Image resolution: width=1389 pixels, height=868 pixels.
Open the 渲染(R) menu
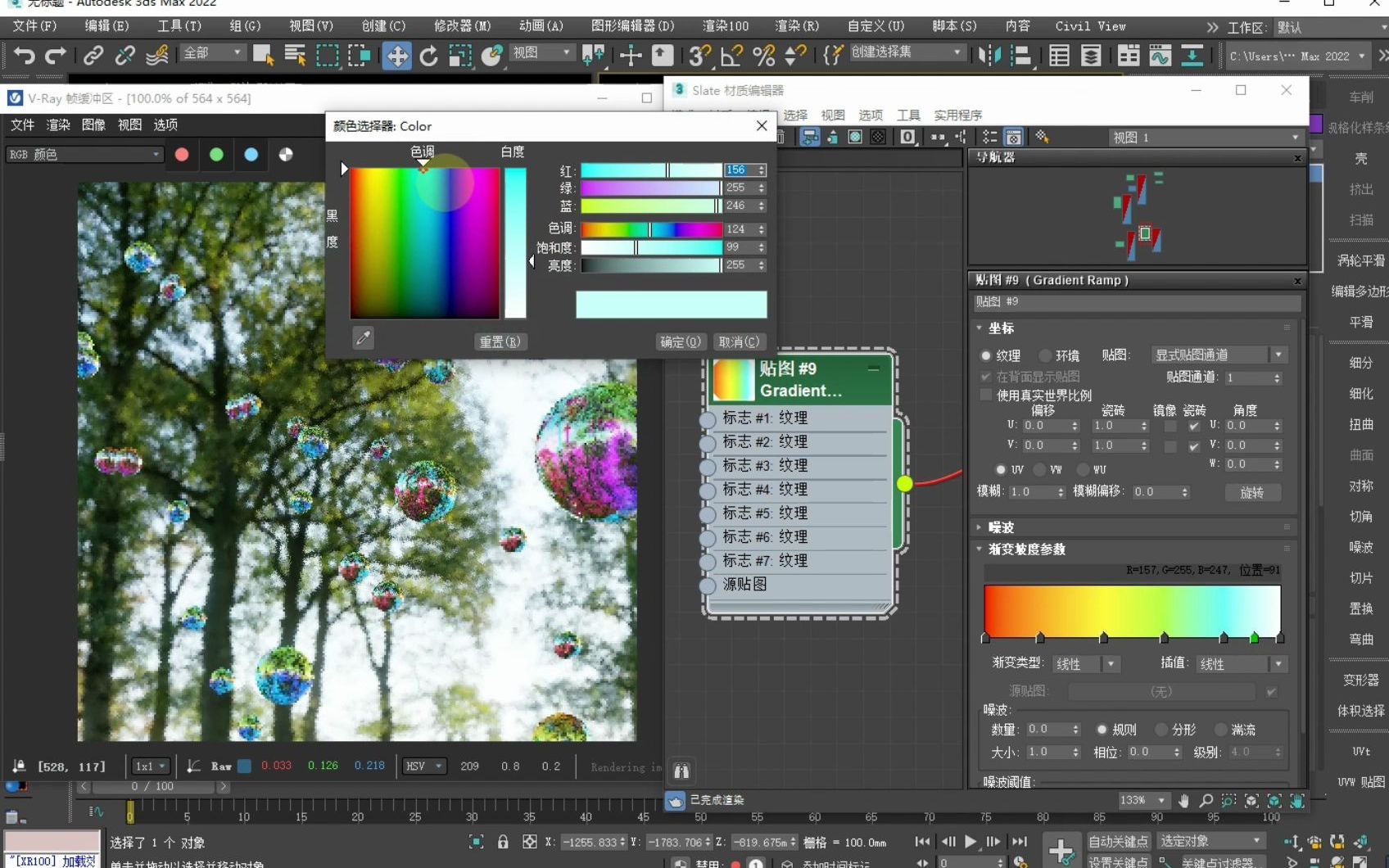[797, 26]
